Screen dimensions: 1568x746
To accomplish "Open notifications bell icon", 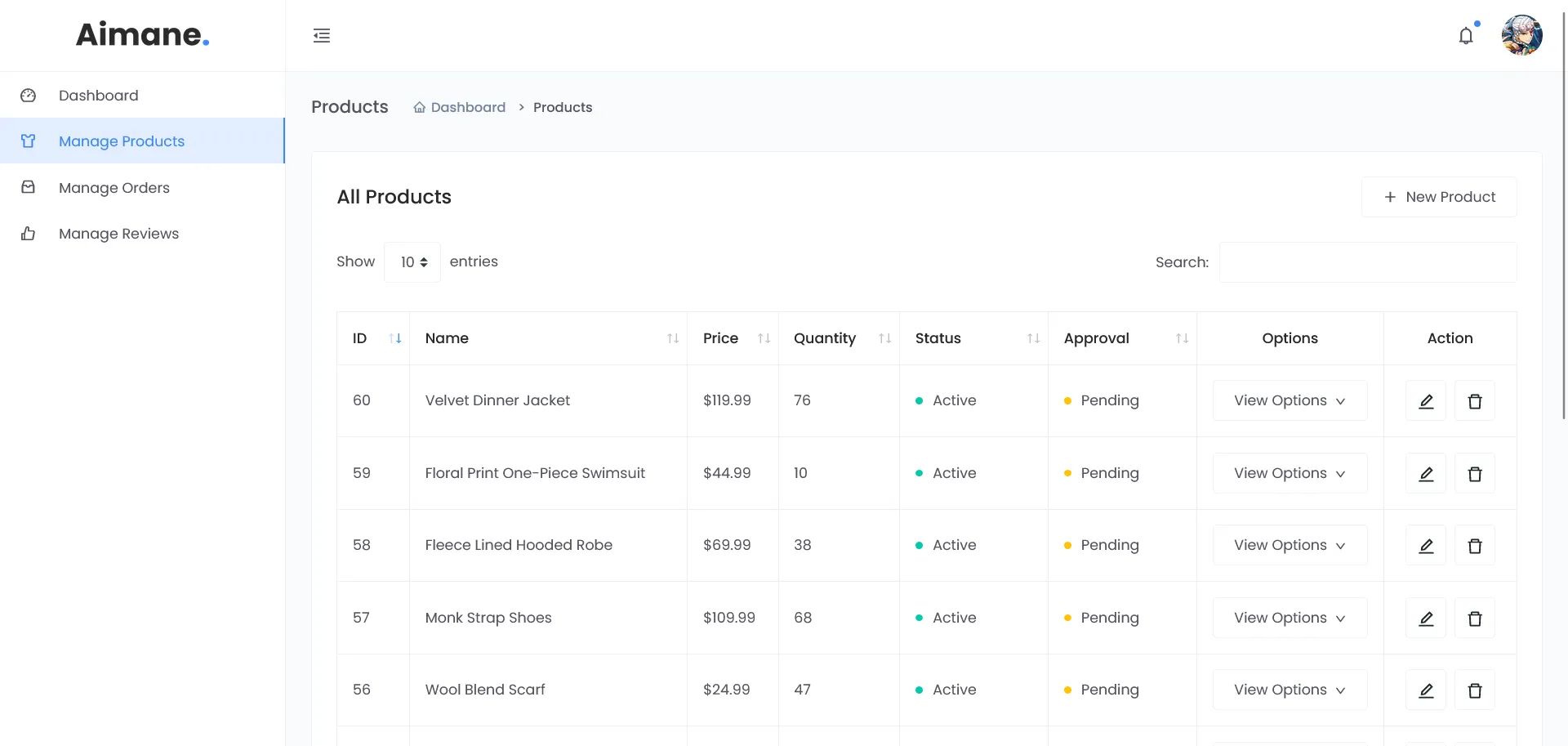I will click(1466, 36).
